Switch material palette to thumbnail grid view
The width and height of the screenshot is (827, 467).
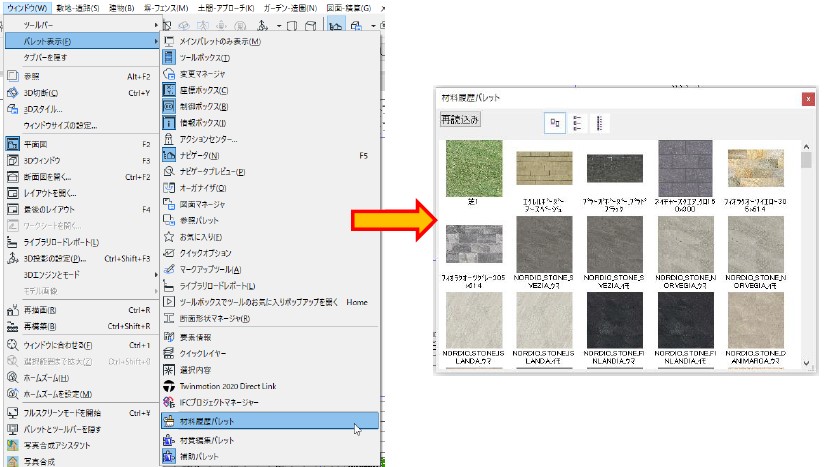pos(554,123)
